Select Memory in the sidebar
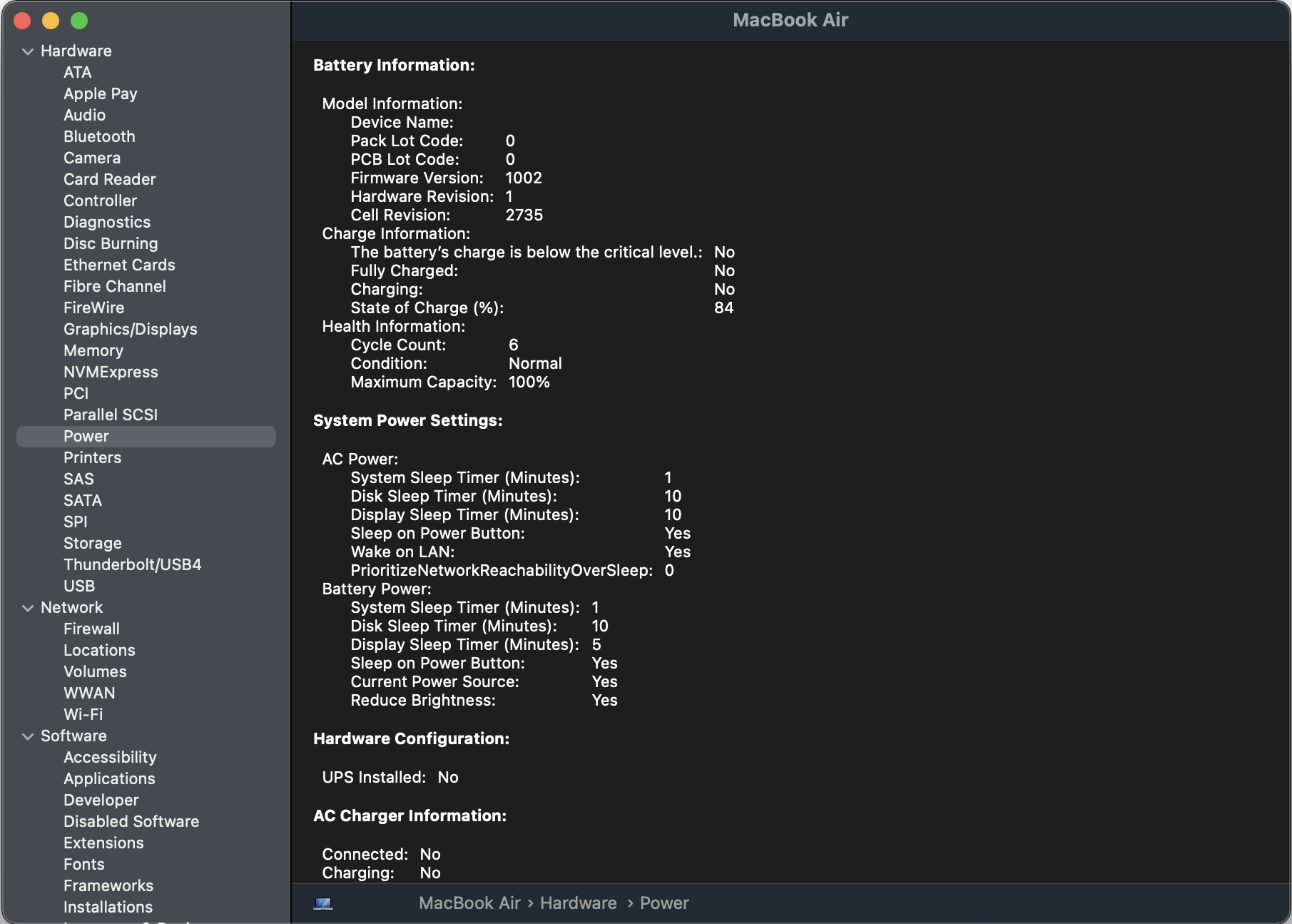1292x924 pixels. [x=93, y=350]
